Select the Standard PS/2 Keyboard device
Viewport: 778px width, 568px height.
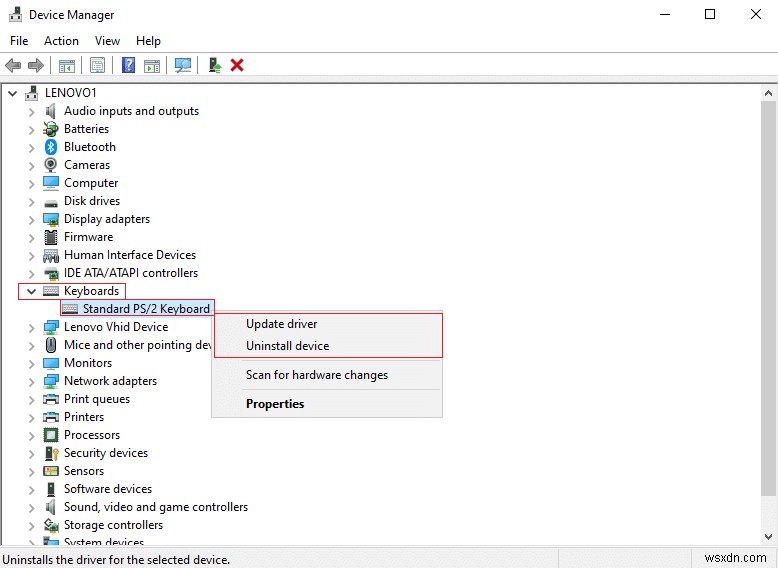[137, 309]
